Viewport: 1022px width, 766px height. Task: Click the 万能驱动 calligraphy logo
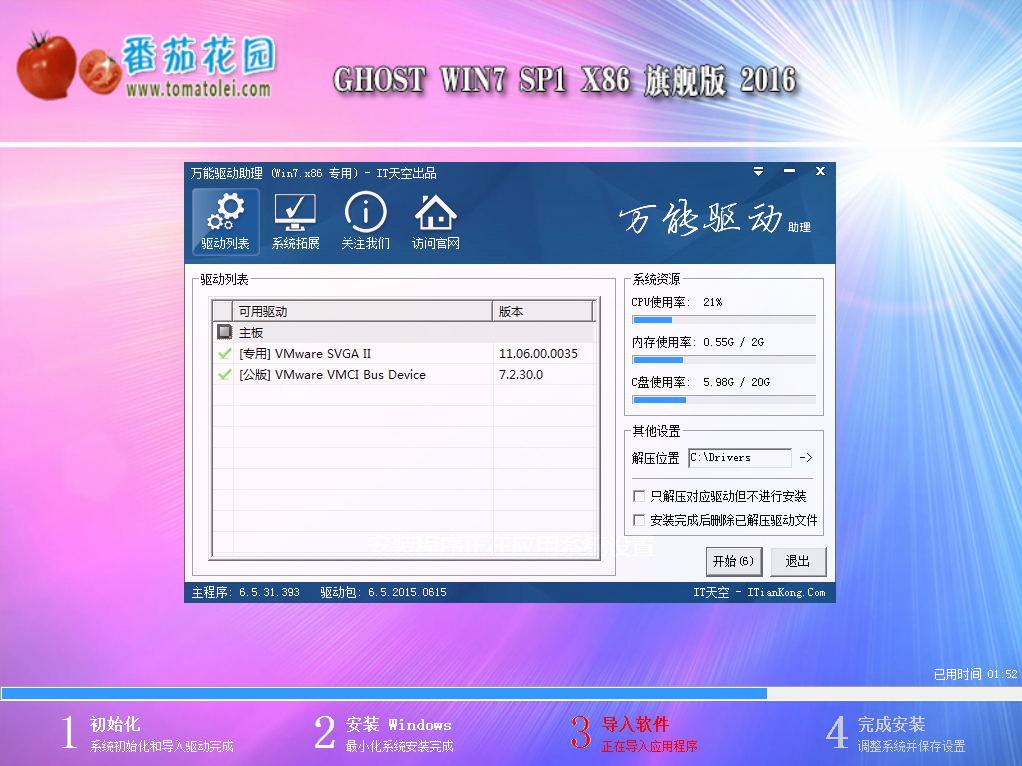(x=701, y=218)
